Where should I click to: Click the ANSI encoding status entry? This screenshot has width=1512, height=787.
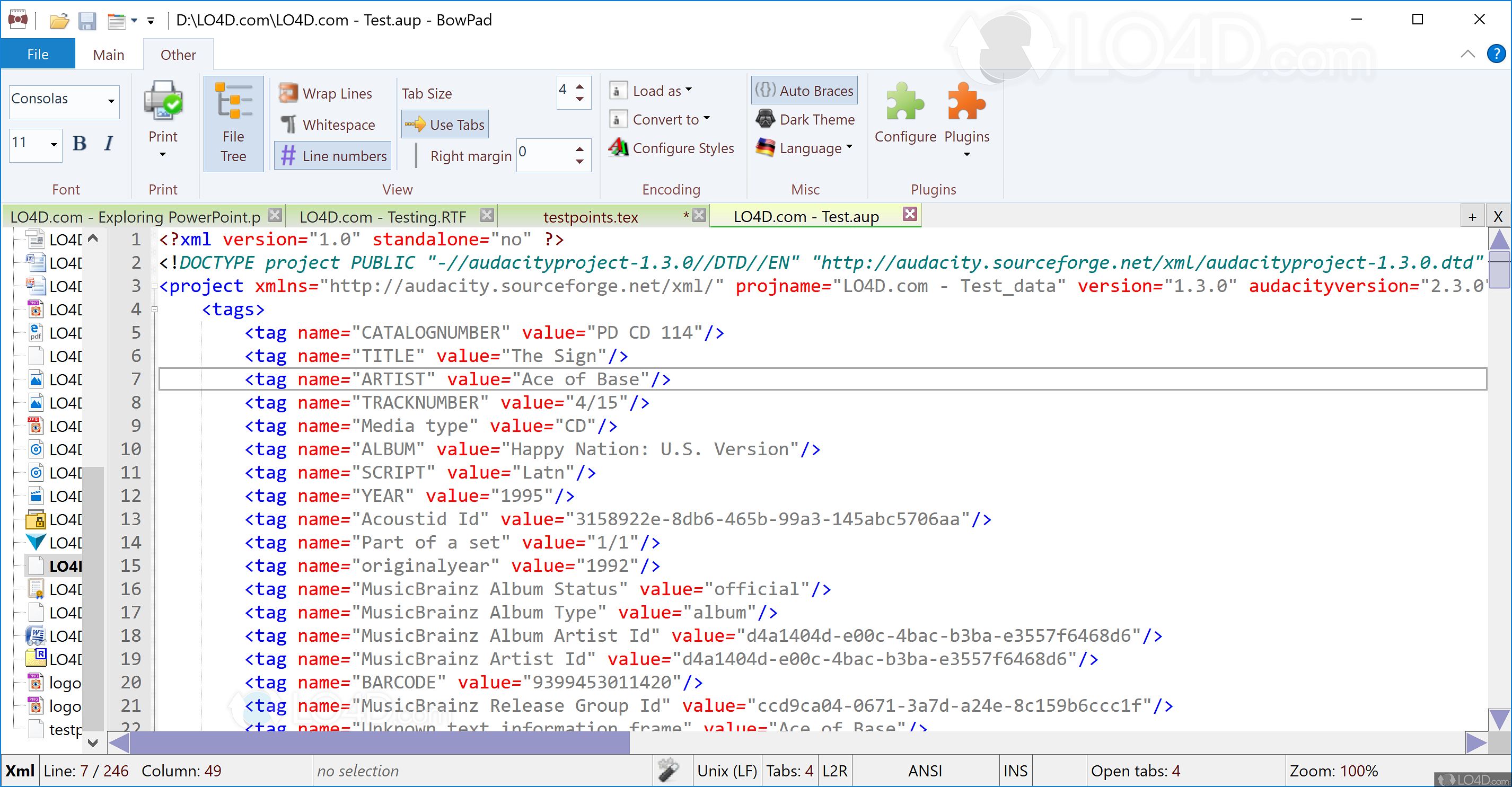925,771
